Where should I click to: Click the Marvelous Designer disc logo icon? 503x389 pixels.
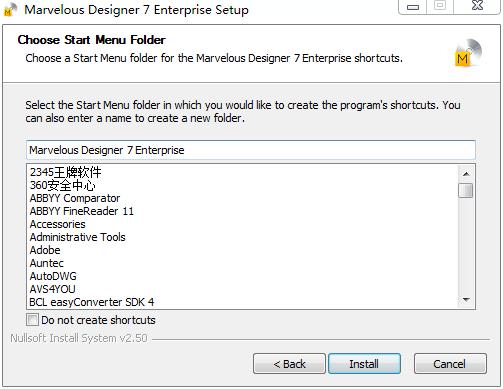click(x=468, y=53)
